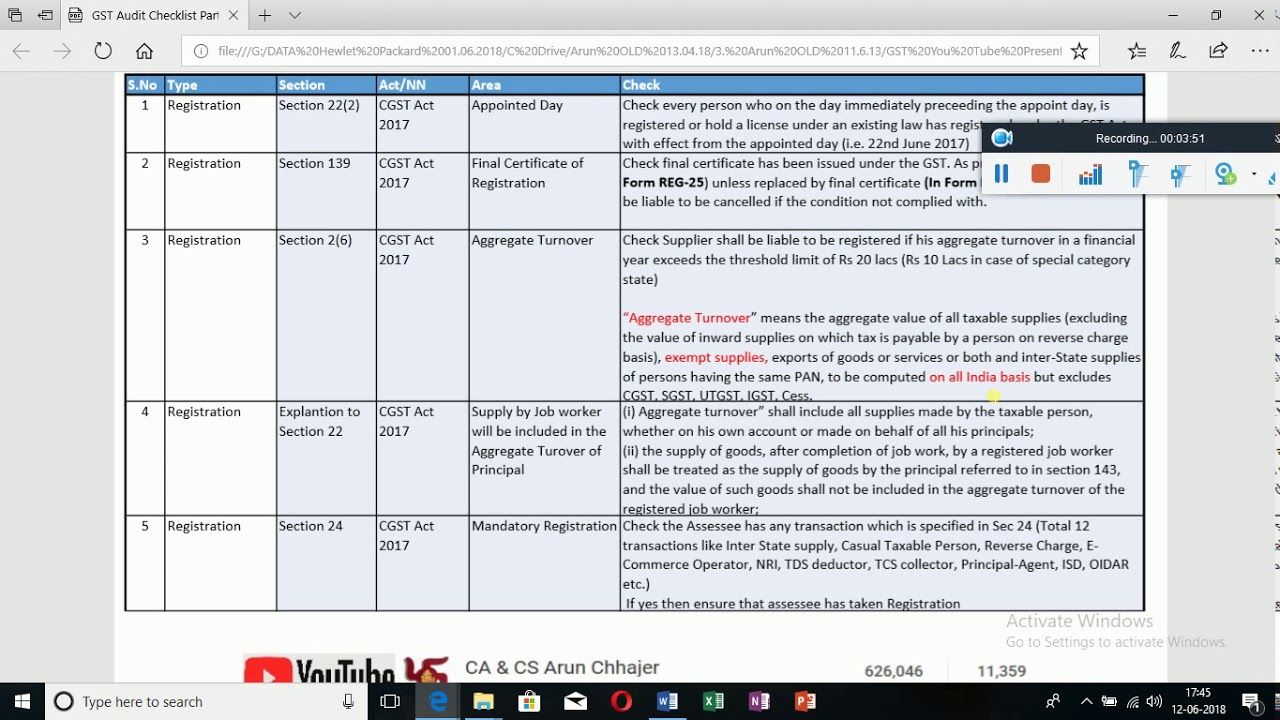Open File Explorer from the taskbar
Screen dimensions: 1280x720
(484, 702)
